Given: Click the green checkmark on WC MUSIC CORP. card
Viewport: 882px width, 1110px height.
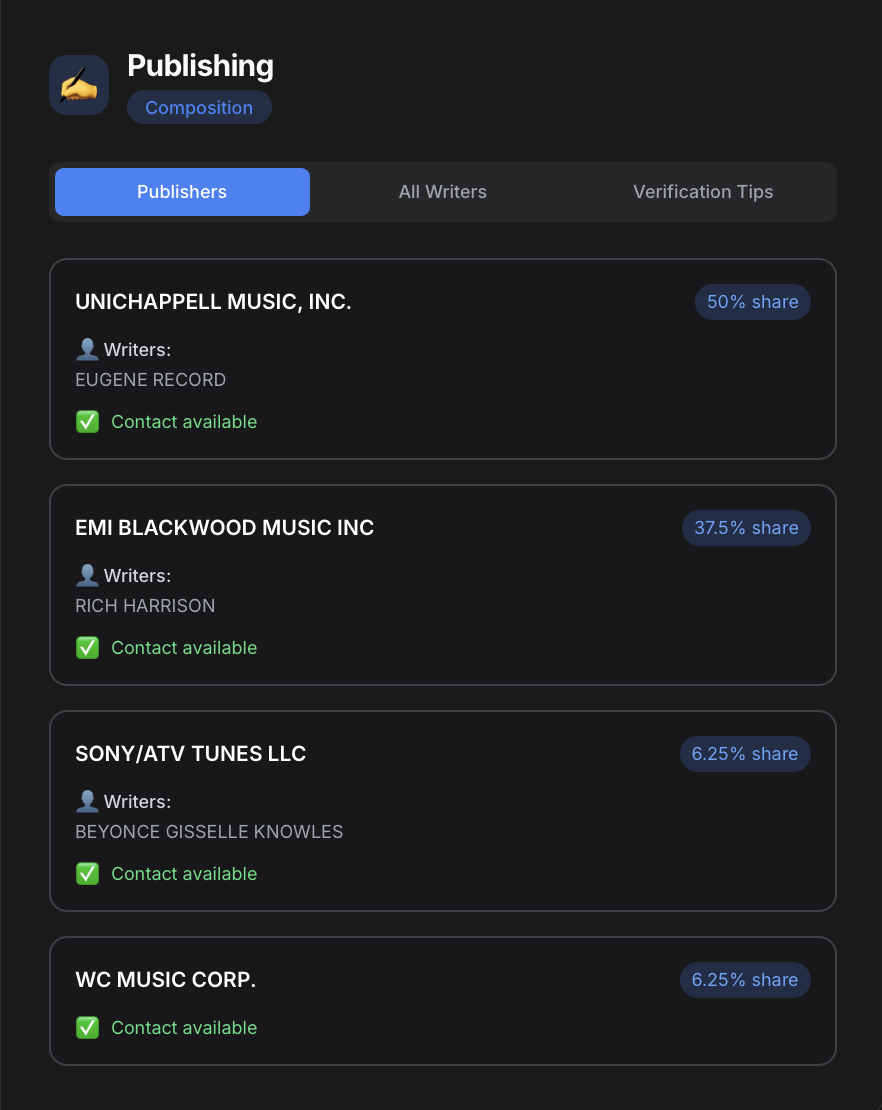Looking at the screenshot, I should (87, 1027).
